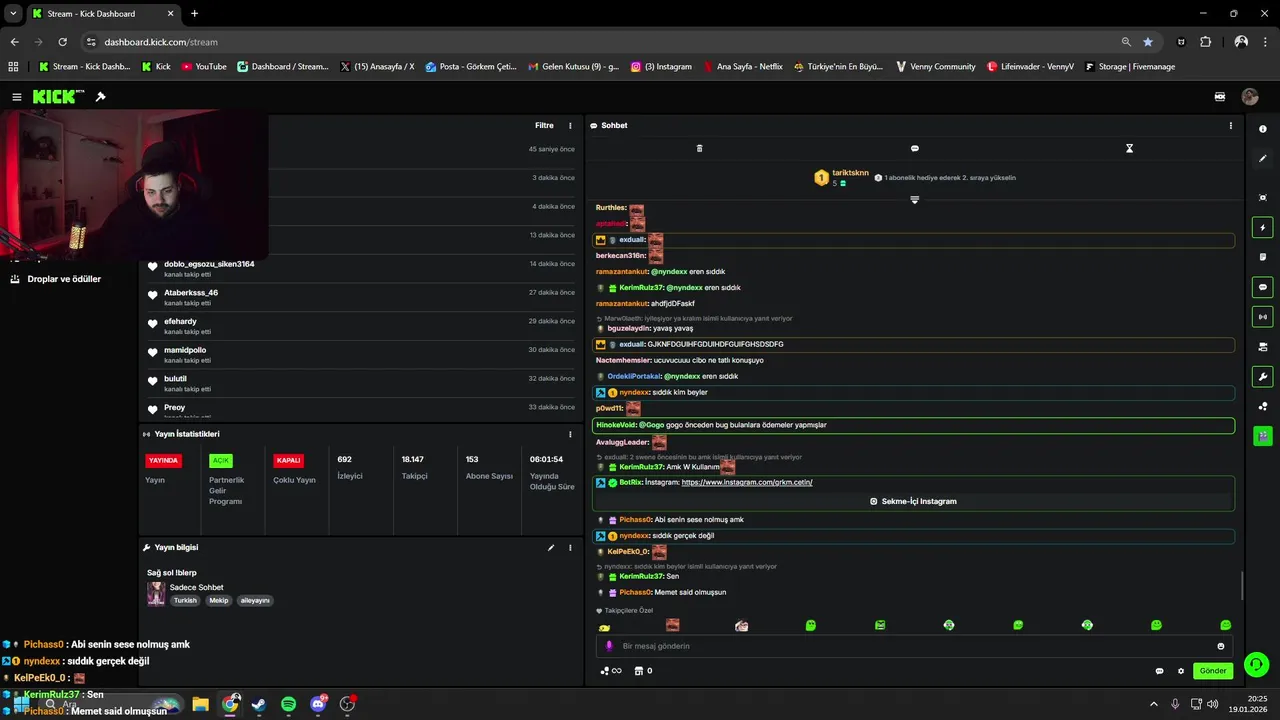
Task: Toggle the broadcast signal widget in sidebar
Action: [x=1262, y=317]
